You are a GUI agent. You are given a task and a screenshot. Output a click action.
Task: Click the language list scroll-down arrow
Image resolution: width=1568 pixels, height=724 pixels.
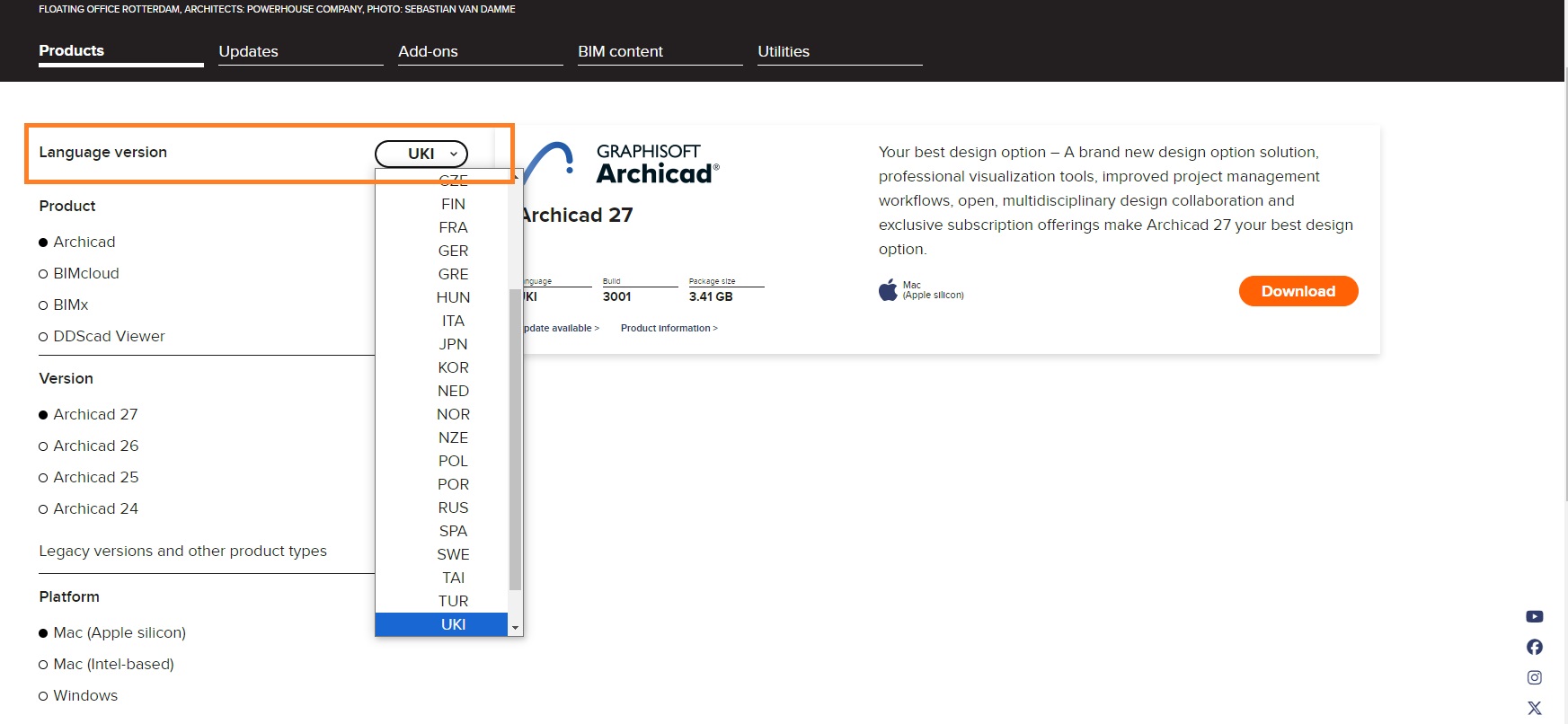click(x=515, y=628)
